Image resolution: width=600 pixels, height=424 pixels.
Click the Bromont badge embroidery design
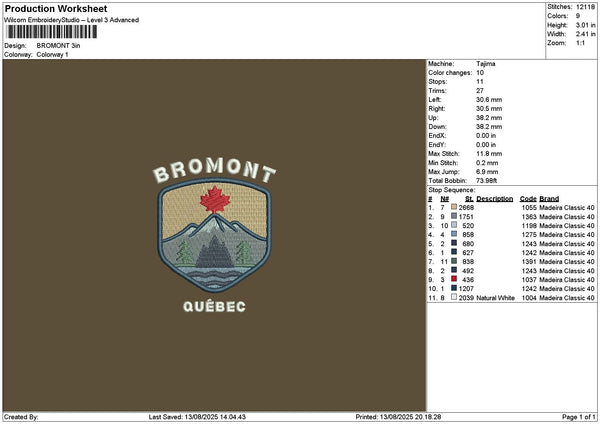[214, 235]
